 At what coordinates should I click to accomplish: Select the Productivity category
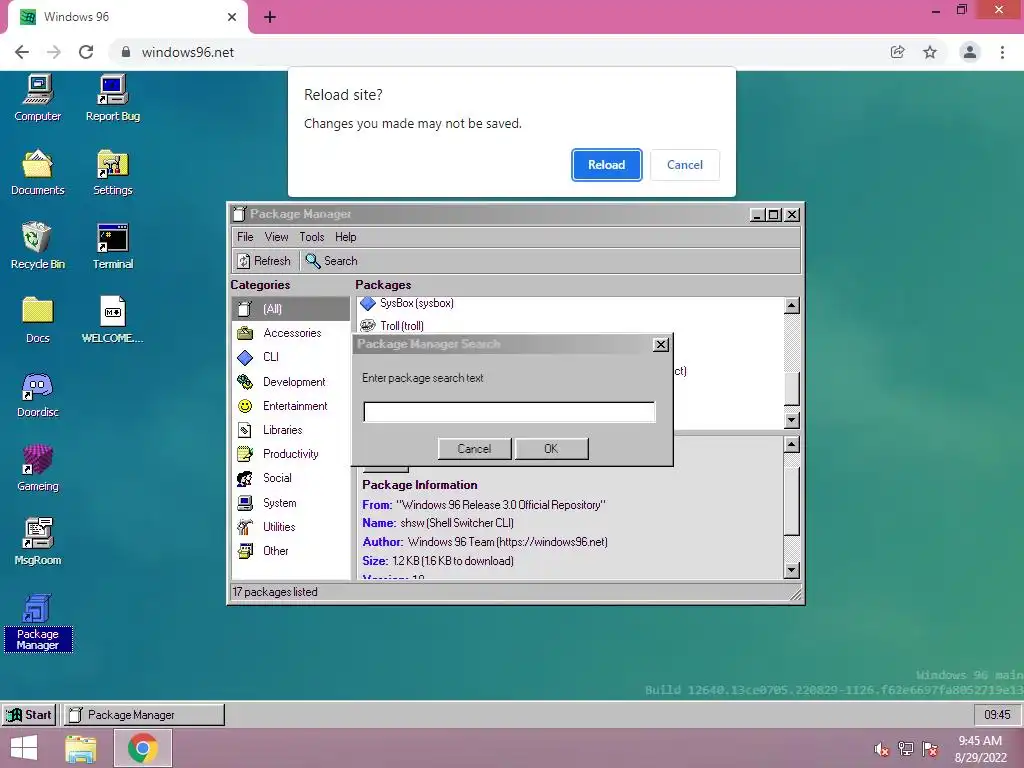coord(291,454)
